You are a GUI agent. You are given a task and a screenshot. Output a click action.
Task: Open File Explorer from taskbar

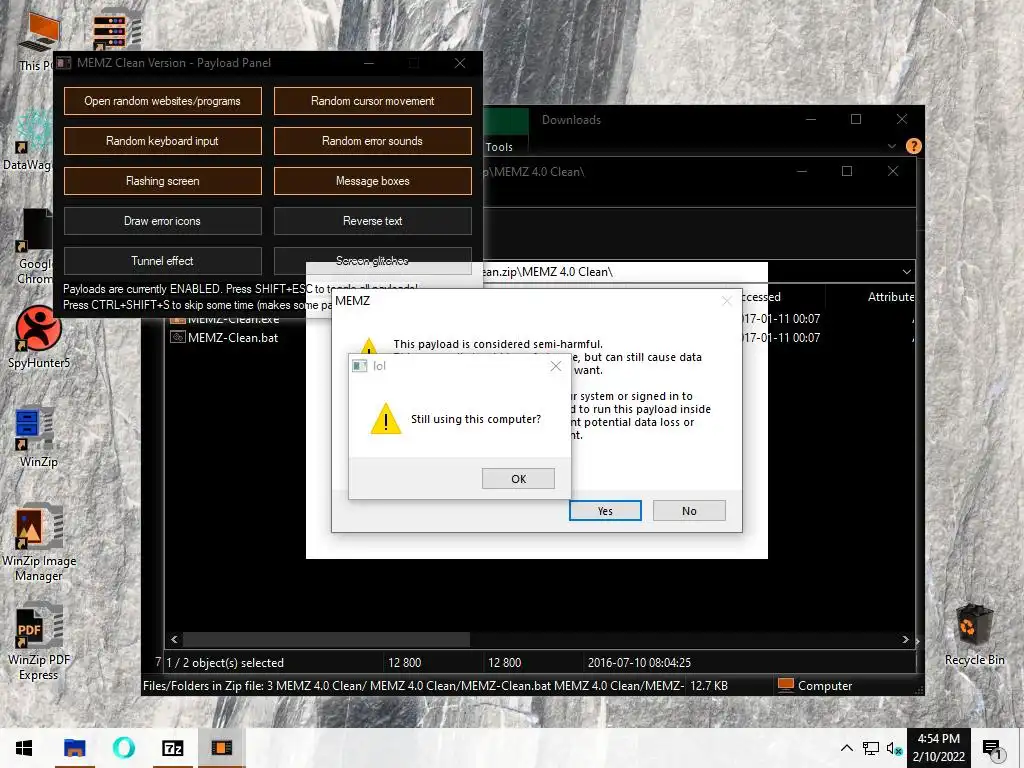(x=74, y=748)
